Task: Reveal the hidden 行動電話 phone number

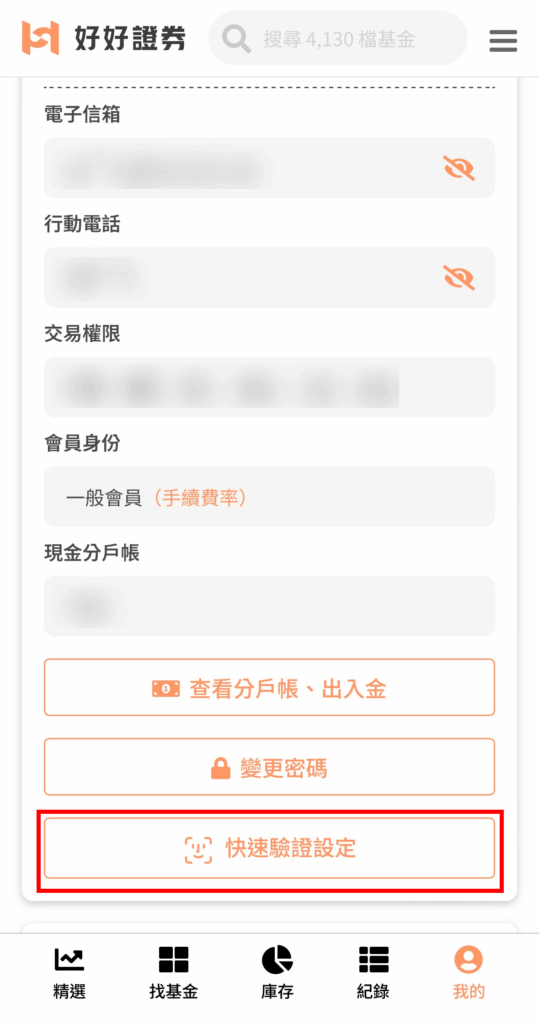Action: pos(459,278)
